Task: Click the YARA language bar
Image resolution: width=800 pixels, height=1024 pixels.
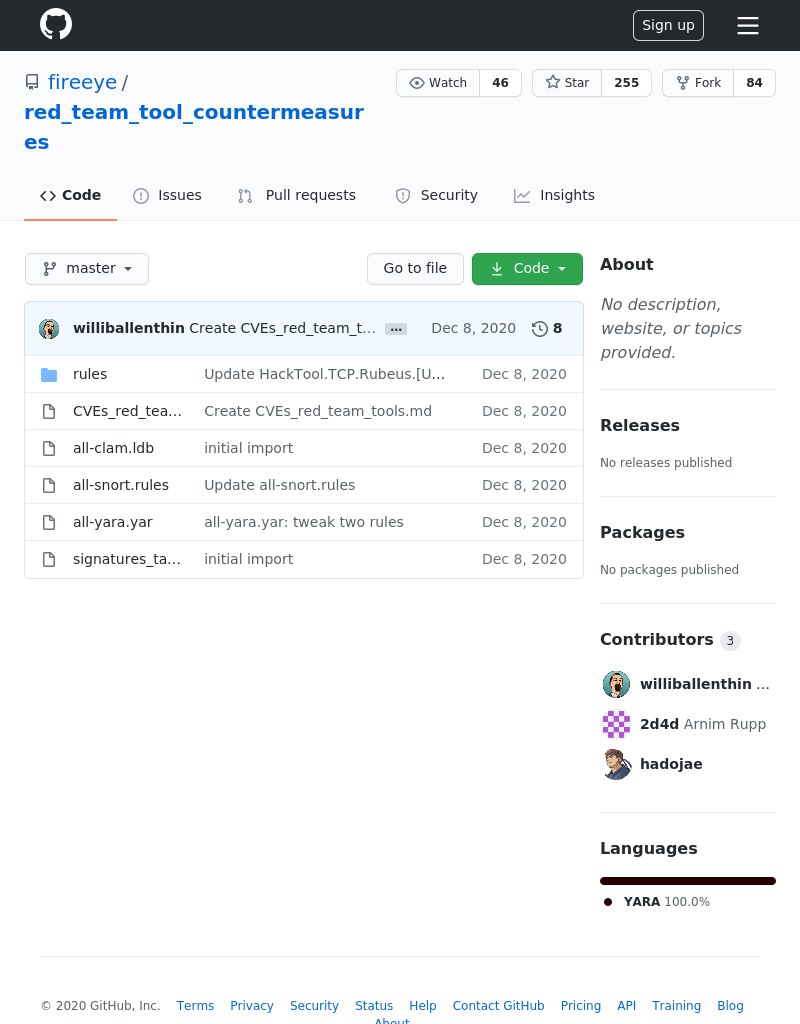Action: tap(688, 882)
